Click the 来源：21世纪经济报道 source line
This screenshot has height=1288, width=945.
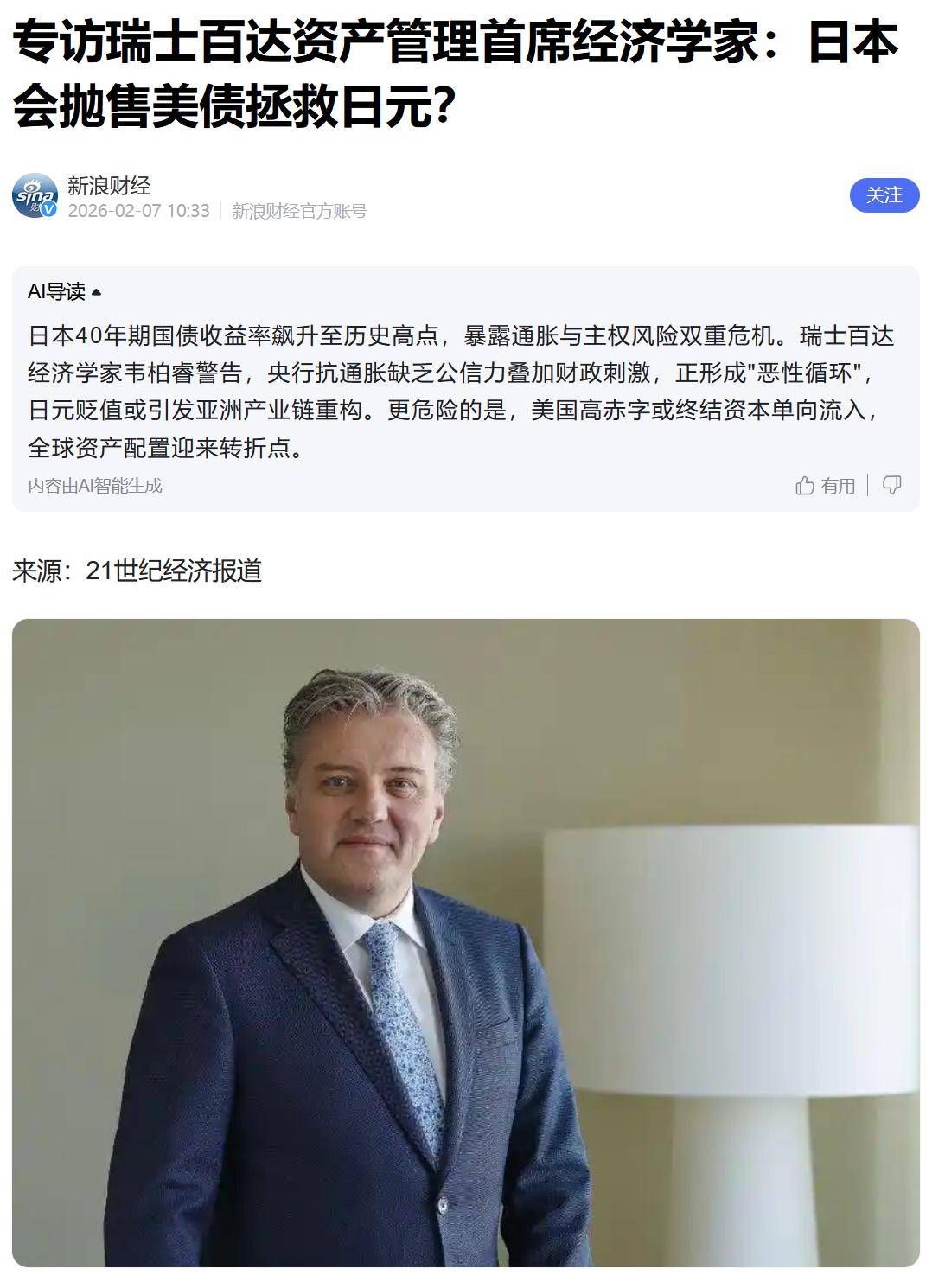tap(137, 571)
